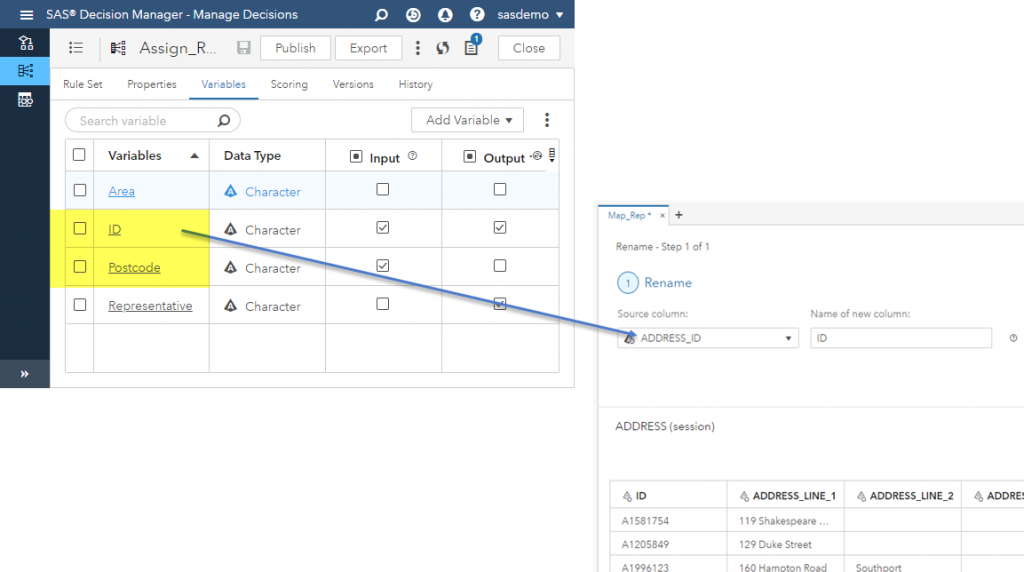This screenshot has width=1024, height=572.
Task: Click the save floppy disk icon
Action: click(244, 48)
